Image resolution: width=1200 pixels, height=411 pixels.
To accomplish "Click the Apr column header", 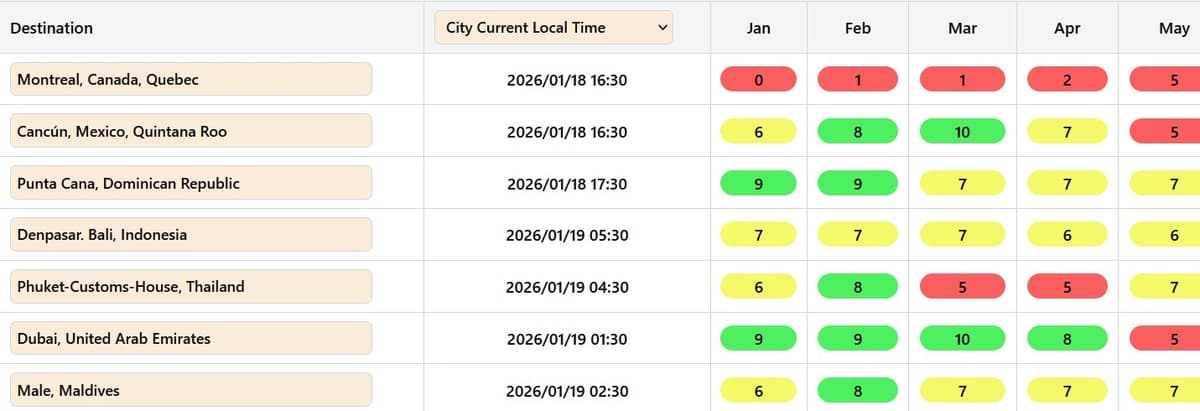I will (x=1067, y=28).
